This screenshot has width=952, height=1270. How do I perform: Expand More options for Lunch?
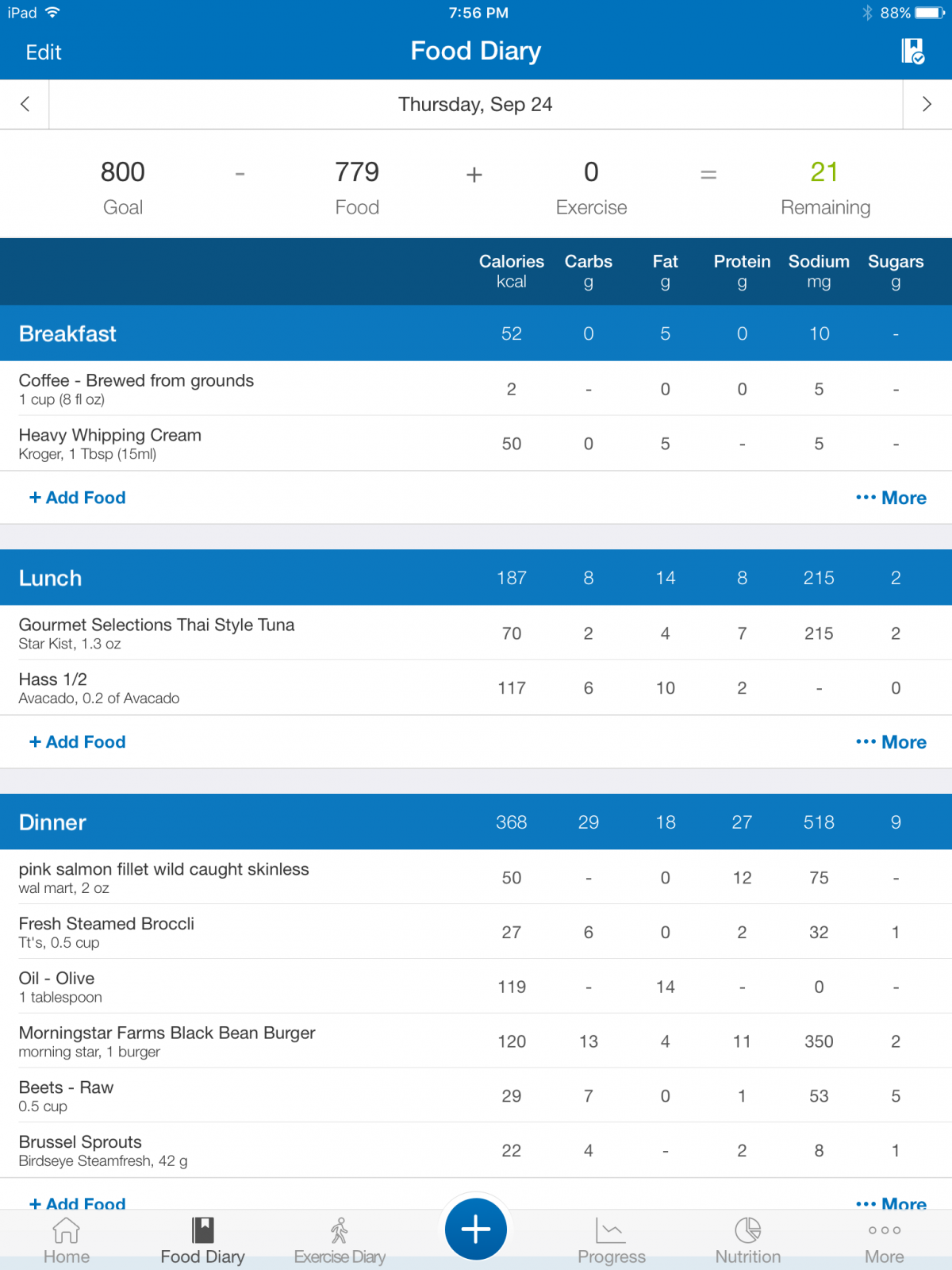coord(891,742)
